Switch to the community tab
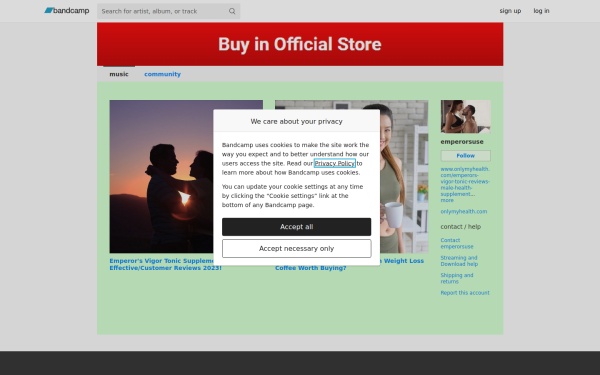This screenshot has width=600, height=375. pyautogui.click(x=162, y=74)
